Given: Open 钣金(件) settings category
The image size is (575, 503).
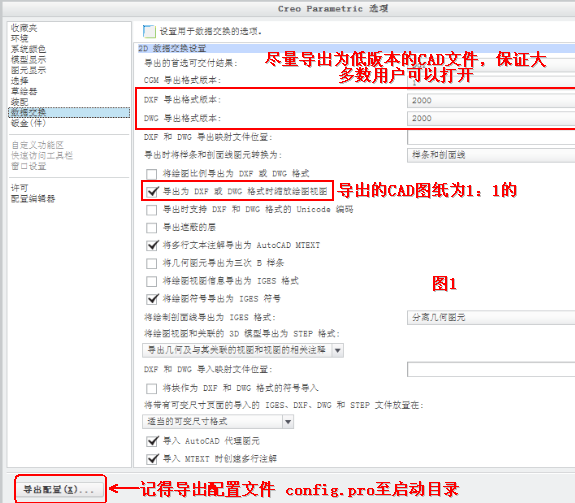Looking at the screenshot, I should (28, 123).
